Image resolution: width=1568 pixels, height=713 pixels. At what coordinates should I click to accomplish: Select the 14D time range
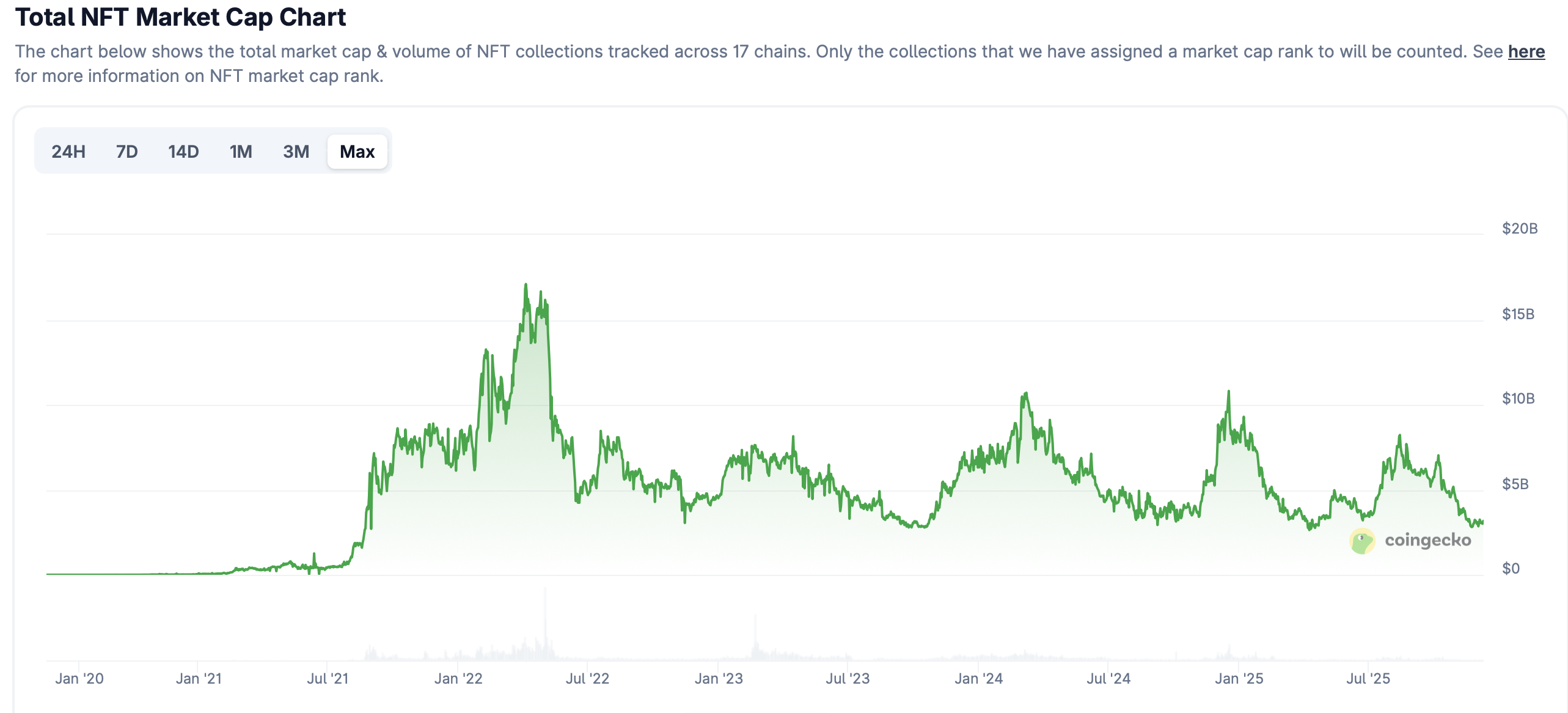tap(183, 151)
